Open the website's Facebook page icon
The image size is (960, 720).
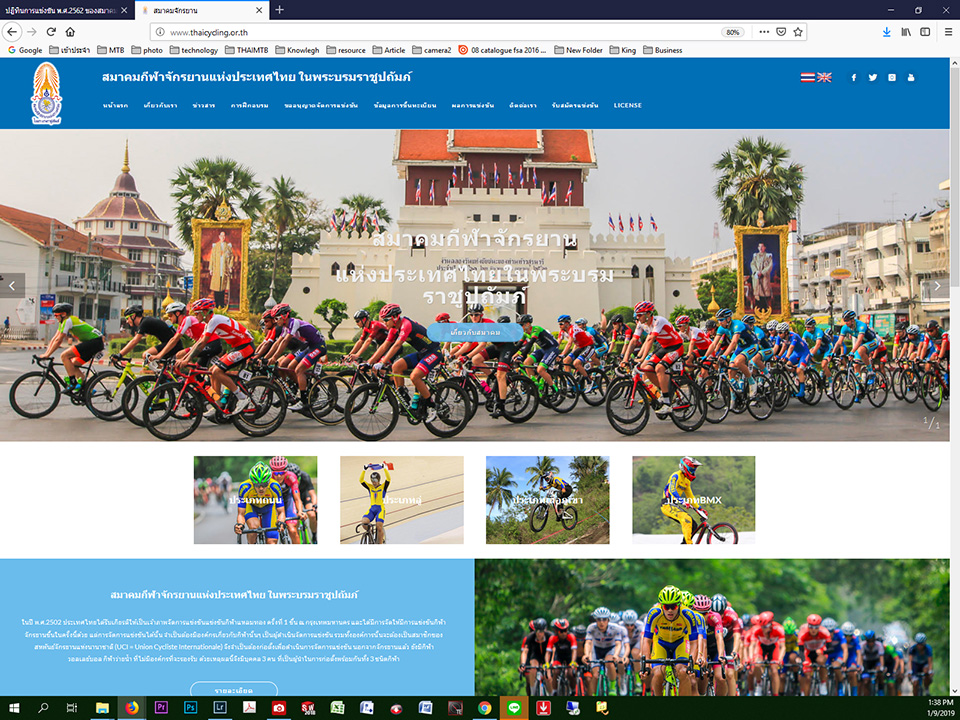click(853, 78)
